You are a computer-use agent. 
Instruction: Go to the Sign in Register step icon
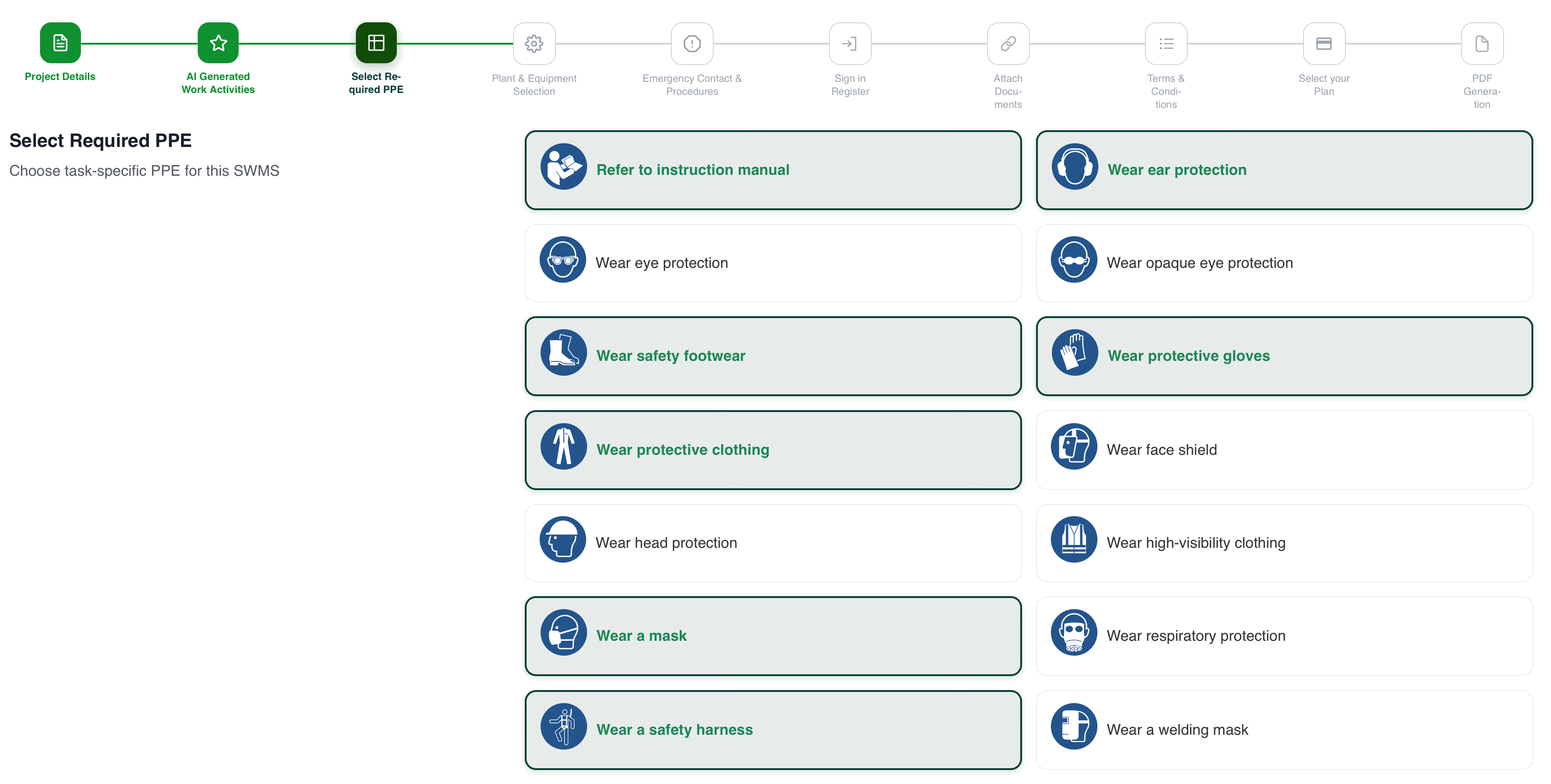(x=850, y=43)
